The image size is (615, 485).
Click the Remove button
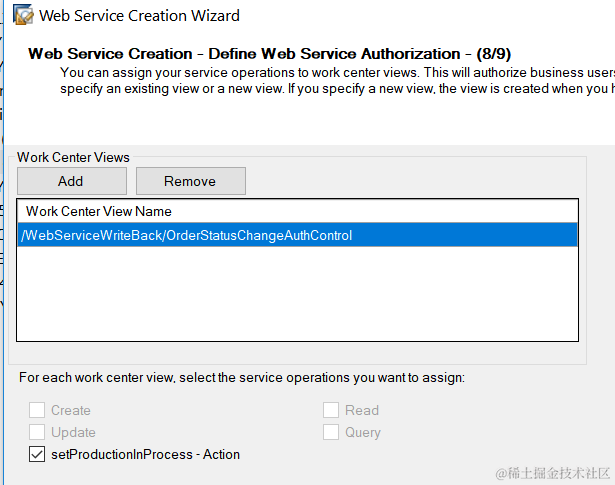click(x=191, y=181)
